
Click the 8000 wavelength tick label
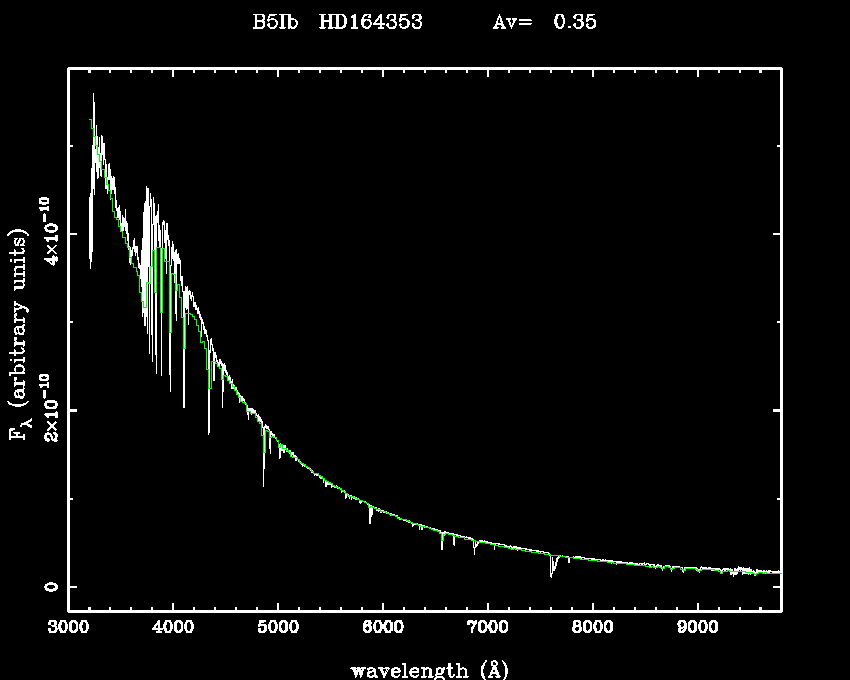[x=592, y=629]
